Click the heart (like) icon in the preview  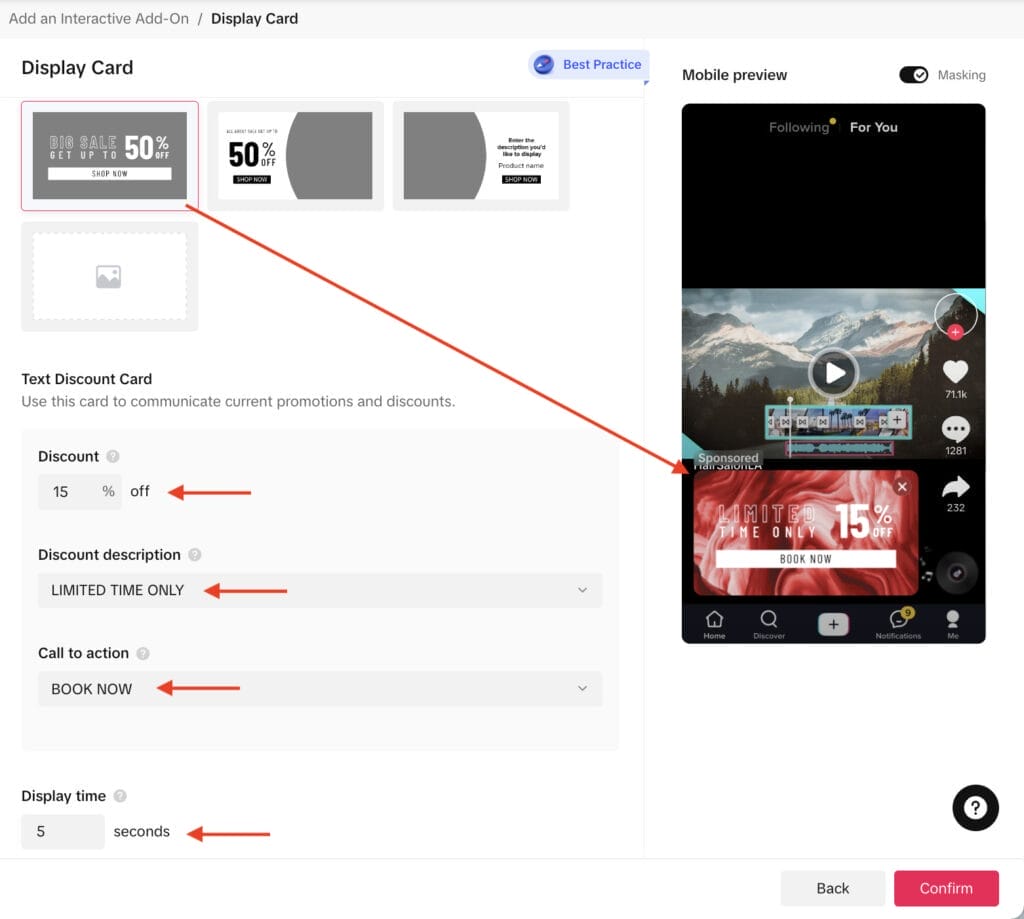coord(955,371)
